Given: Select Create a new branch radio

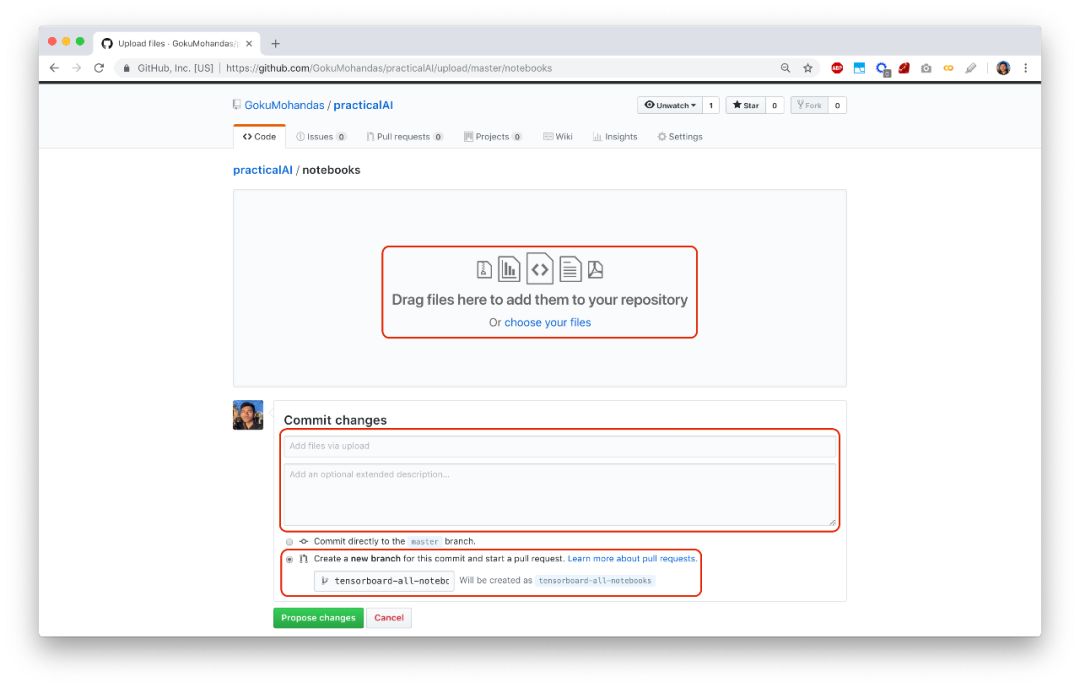Looking at the screenshot, I should pyautogui.click(x=289, y=559).
